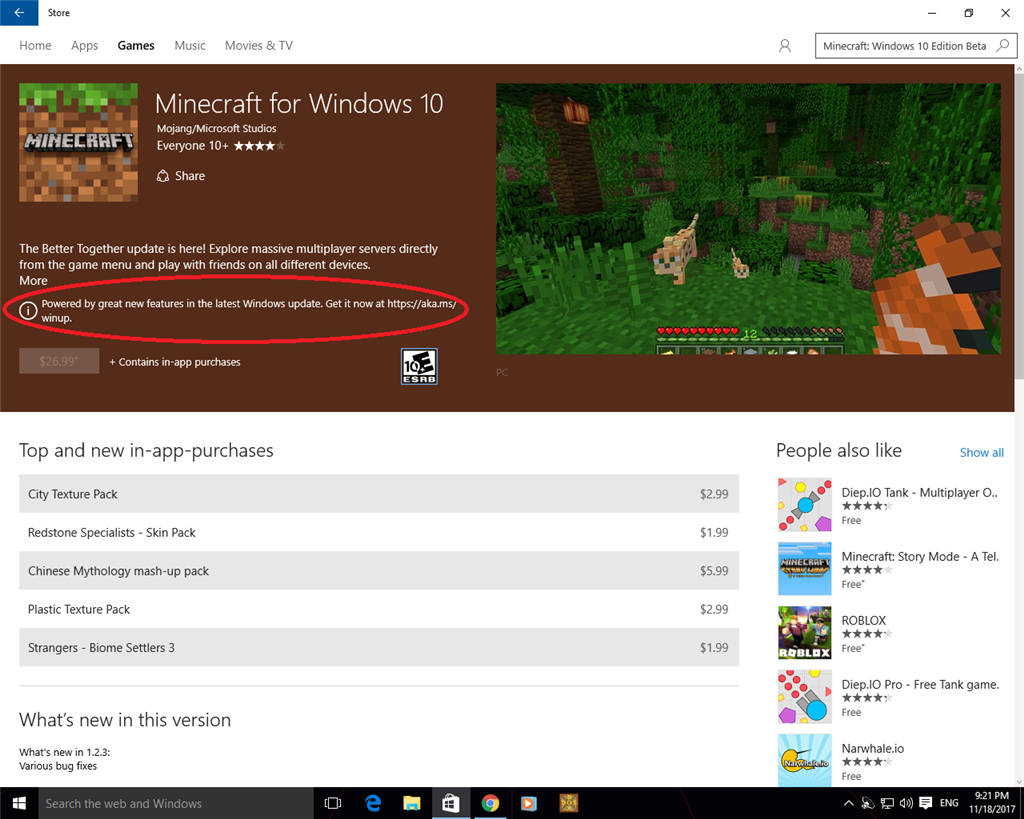Open Plastic Texture Pack row
The width and height of the screenshot is (1024, 819).
(x=379, y=609)
